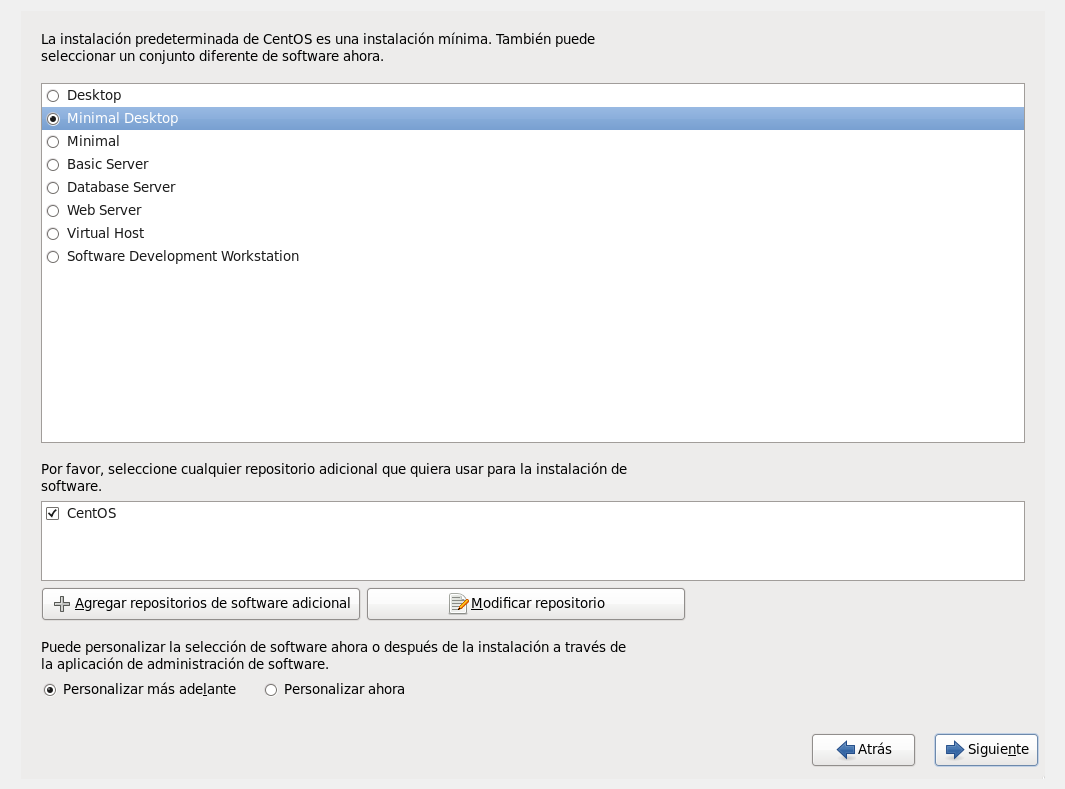Viewport: 1065px width, 789px height.
Task: Choose Software Development Workstation option
Action: 53,257
